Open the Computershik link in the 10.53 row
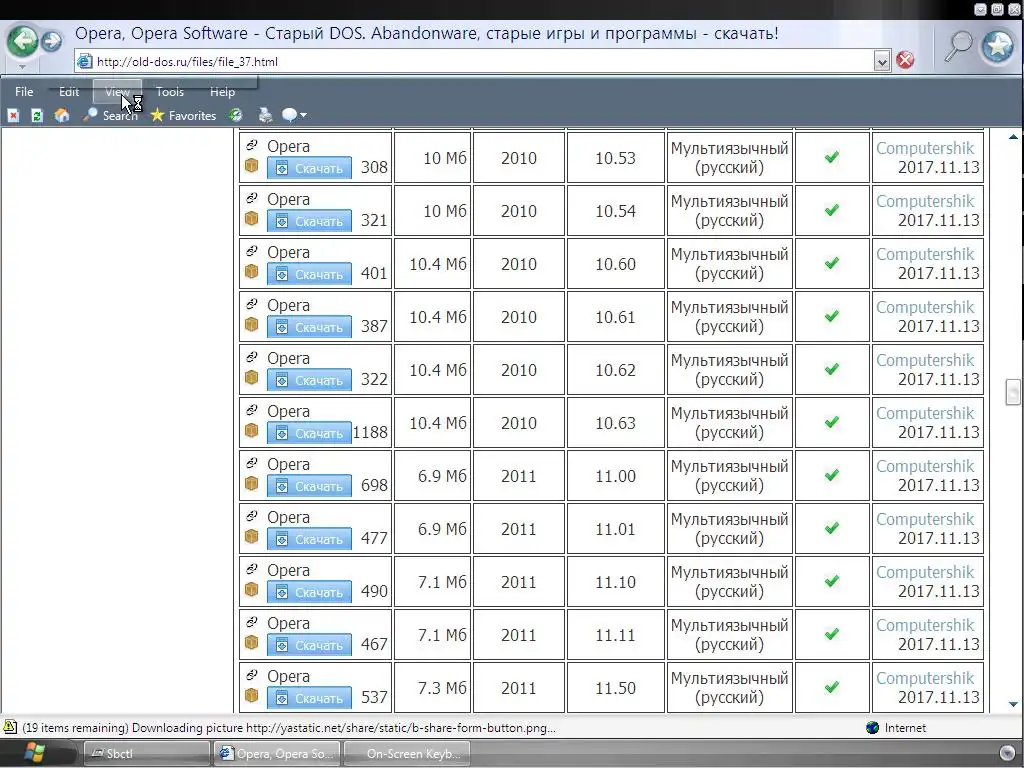Image resolution: width=1024 pixels, height=768 pixels. pos(925,148)
